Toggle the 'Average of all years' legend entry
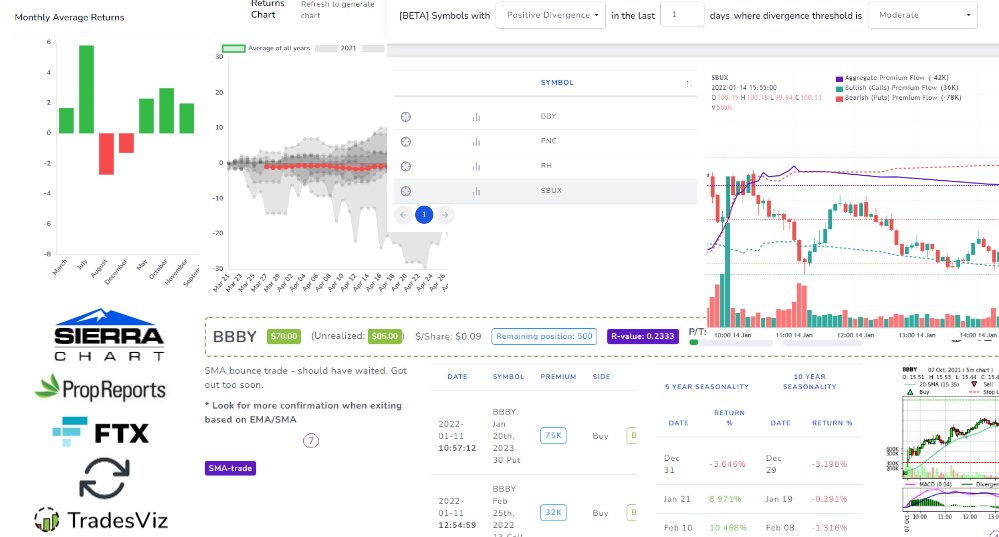The width and height of the screenshot is (999, 537). (x=266, y=48)
